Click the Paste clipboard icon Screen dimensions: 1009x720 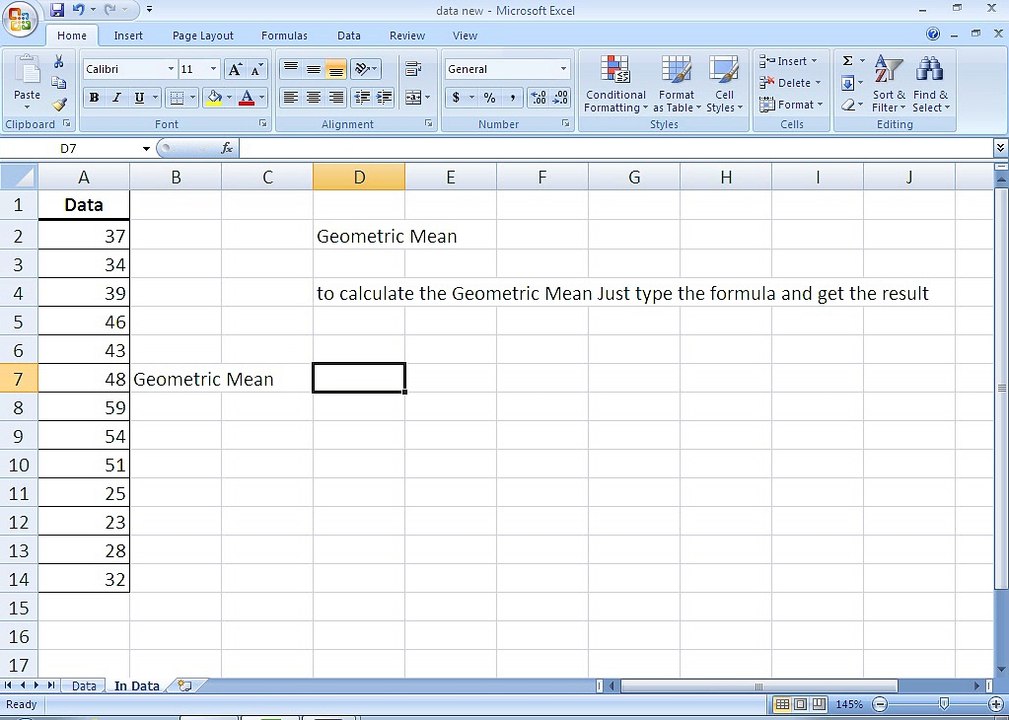coord(27,71)
